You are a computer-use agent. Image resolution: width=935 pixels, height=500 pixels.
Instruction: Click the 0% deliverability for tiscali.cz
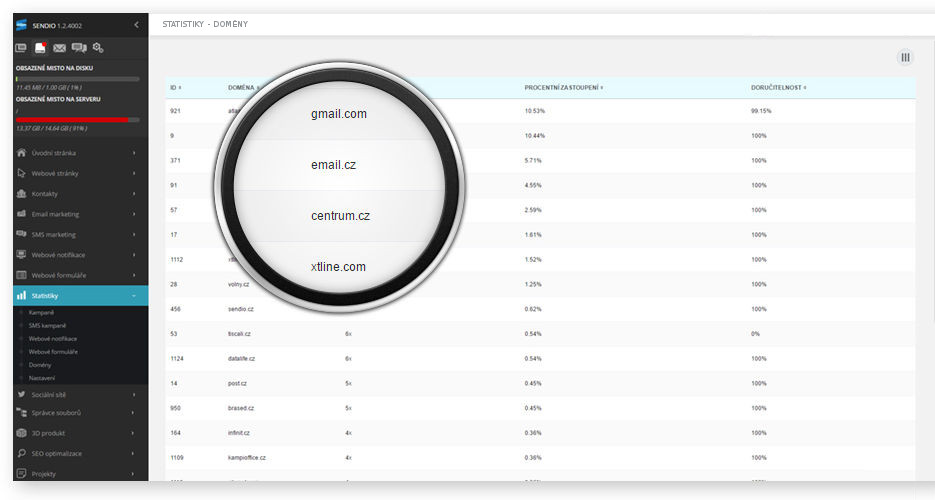pyautogui.click(x=756, y=334)
